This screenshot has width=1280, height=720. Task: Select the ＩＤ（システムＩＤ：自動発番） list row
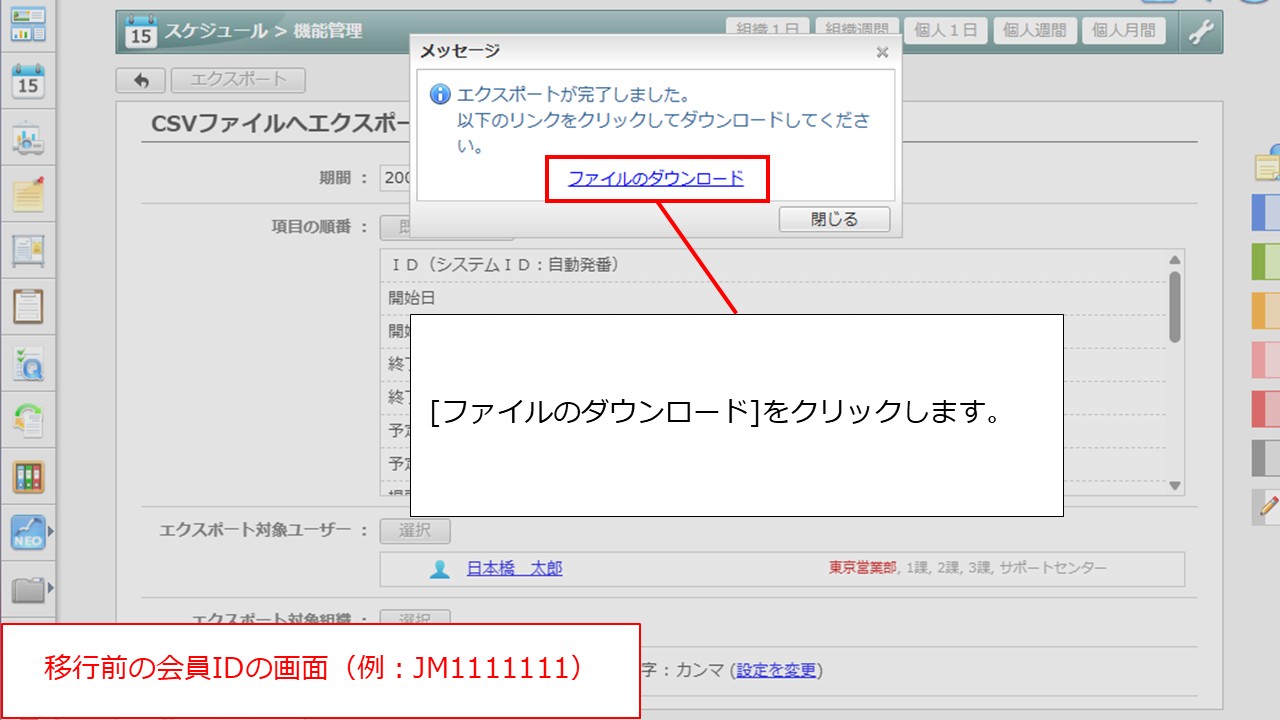click(x=775, y=266)
